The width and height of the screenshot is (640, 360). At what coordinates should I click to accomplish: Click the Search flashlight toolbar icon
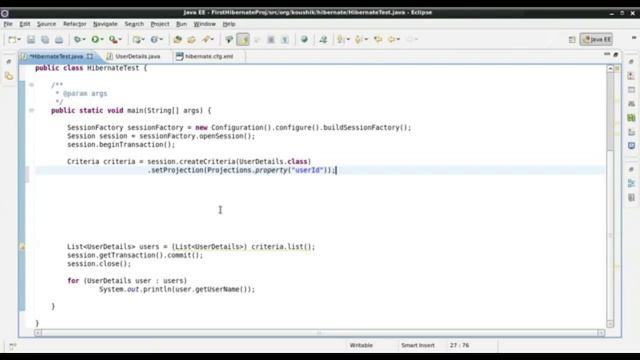tap(206, 40)
